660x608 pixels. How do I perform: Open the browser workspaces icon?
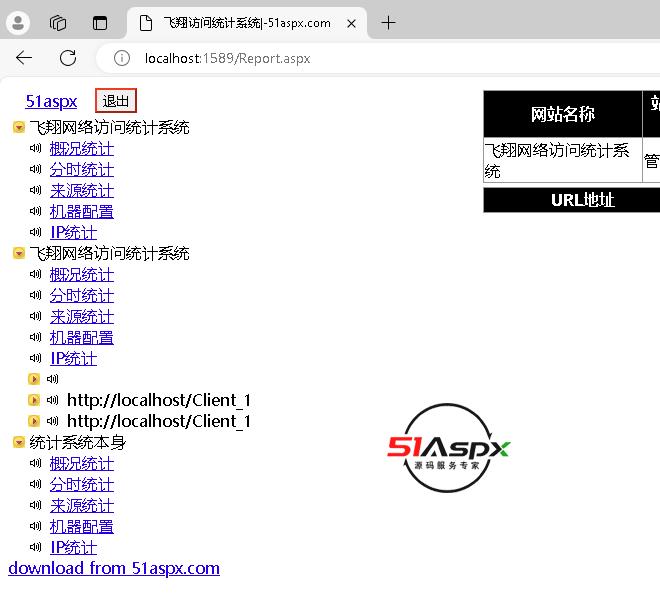pyautogui.click(x=58, y=23)
